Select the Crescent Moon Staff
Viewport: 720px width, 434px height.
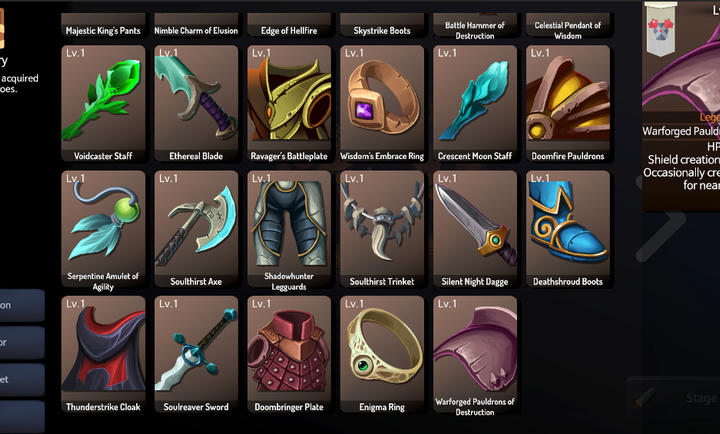475,103
